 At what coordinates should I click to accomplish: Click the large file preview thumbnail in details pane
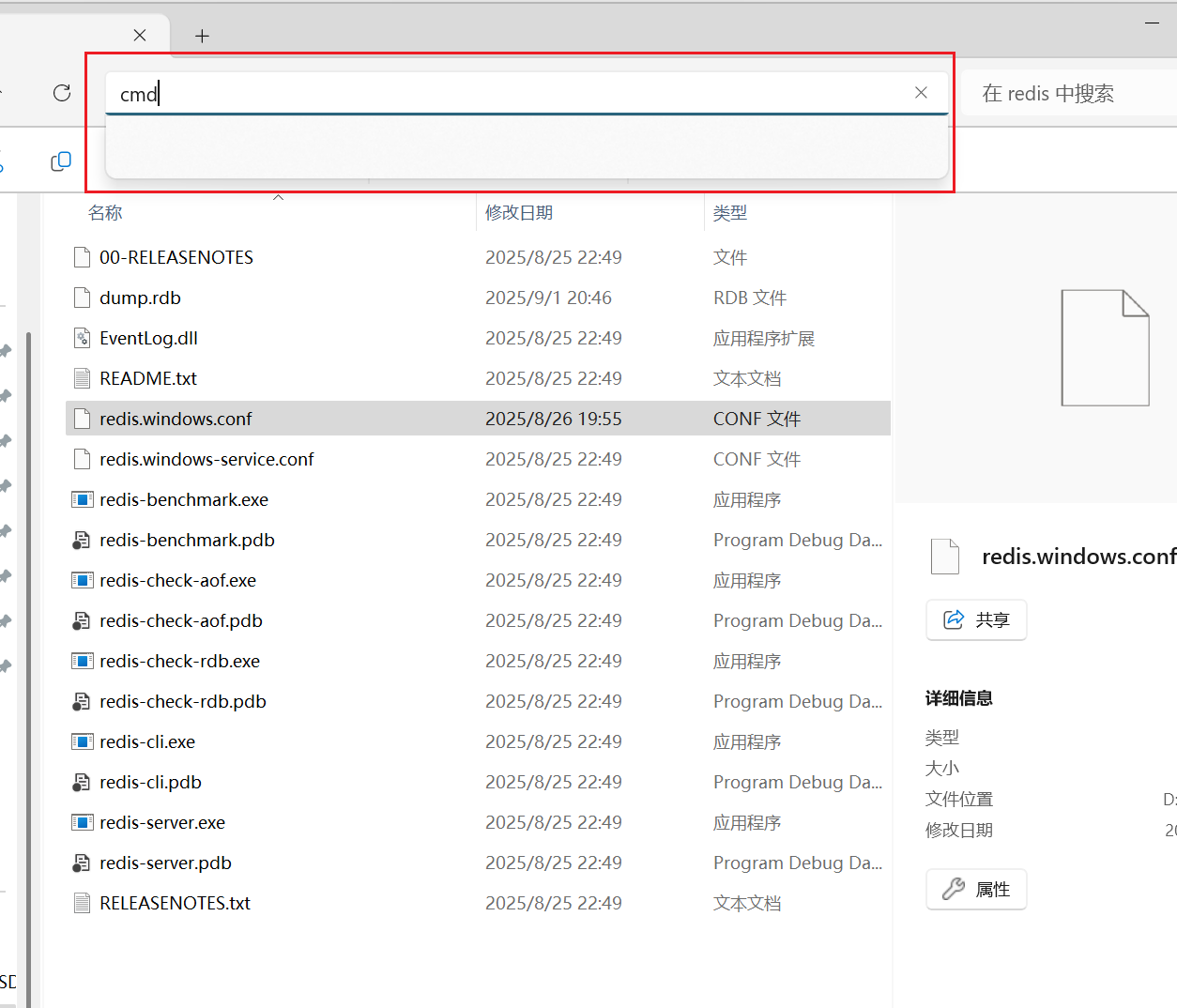click(1105, 347)
